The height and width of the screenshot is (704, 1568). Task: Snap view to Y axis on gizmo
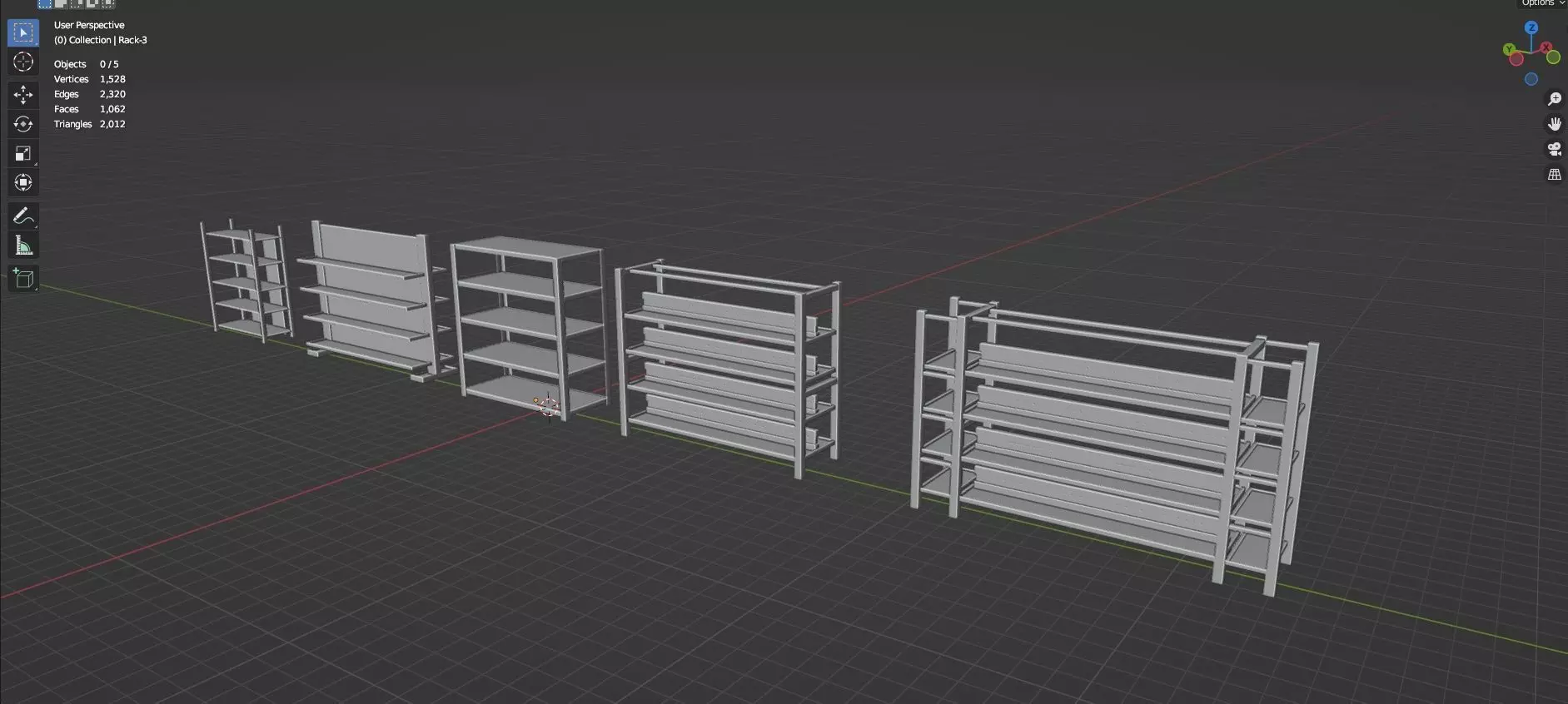[x=1509, y=50]
